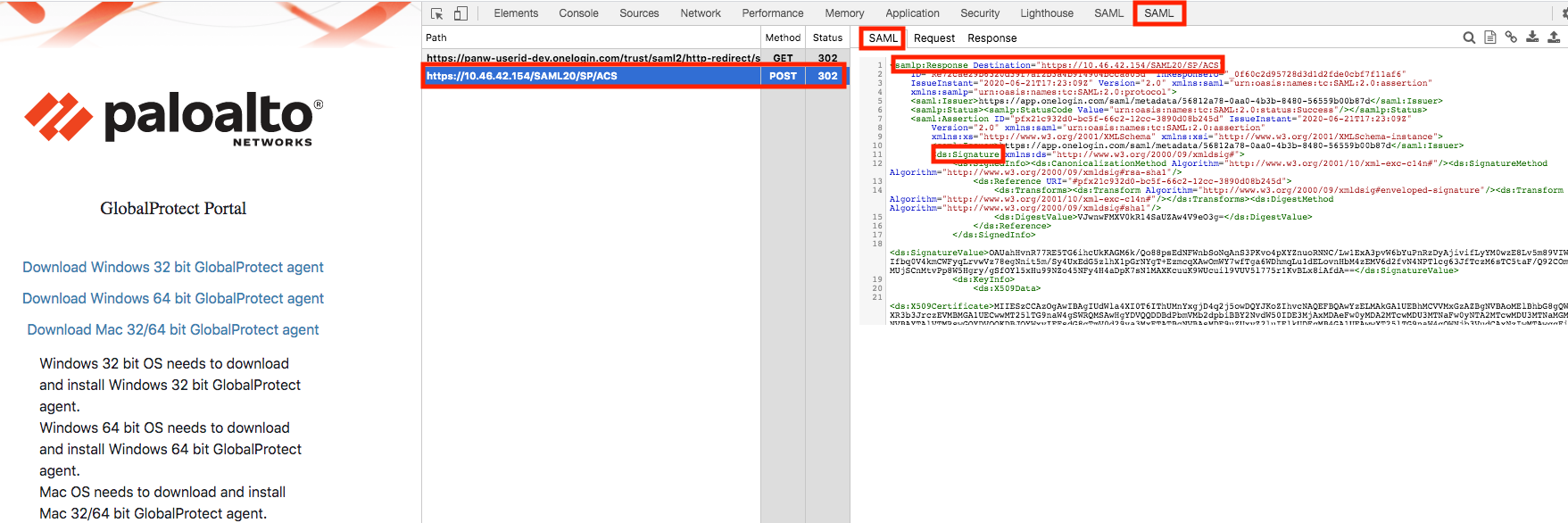Click the GET method cell

point(783,58)
